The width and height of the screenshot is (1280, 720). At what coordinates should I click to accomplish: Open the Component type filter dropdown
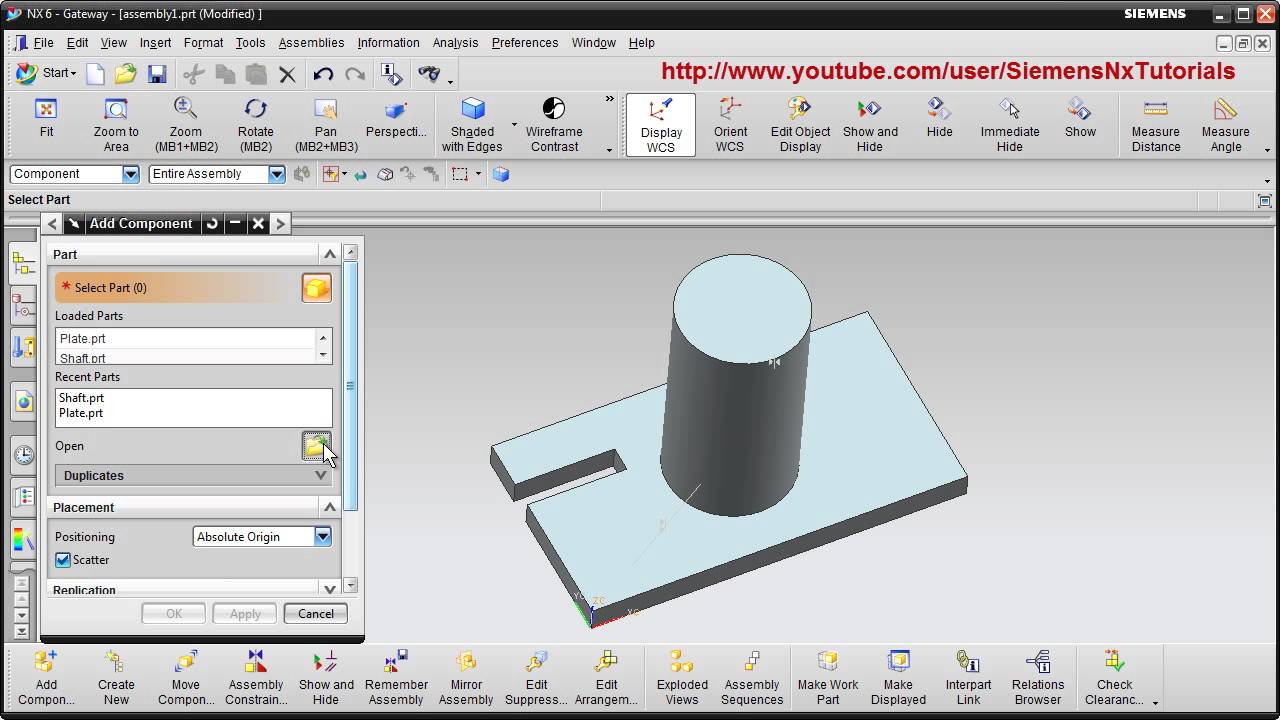click(131, 174)
